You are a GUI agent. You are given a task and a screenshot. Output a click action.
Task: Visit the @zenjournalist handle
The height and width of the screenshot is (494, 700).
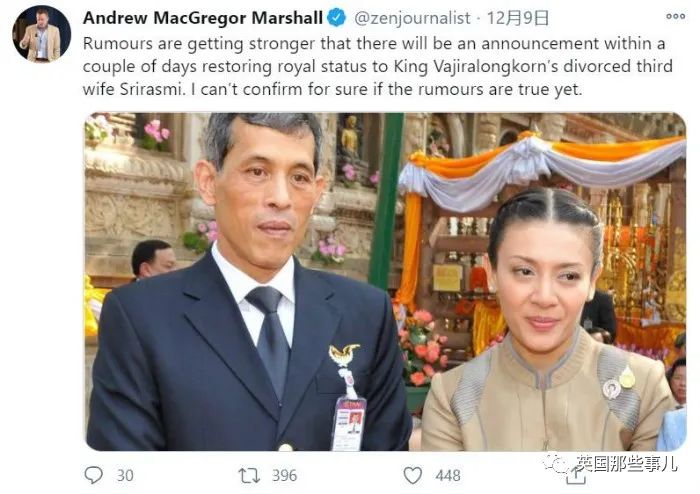point(412,18)
